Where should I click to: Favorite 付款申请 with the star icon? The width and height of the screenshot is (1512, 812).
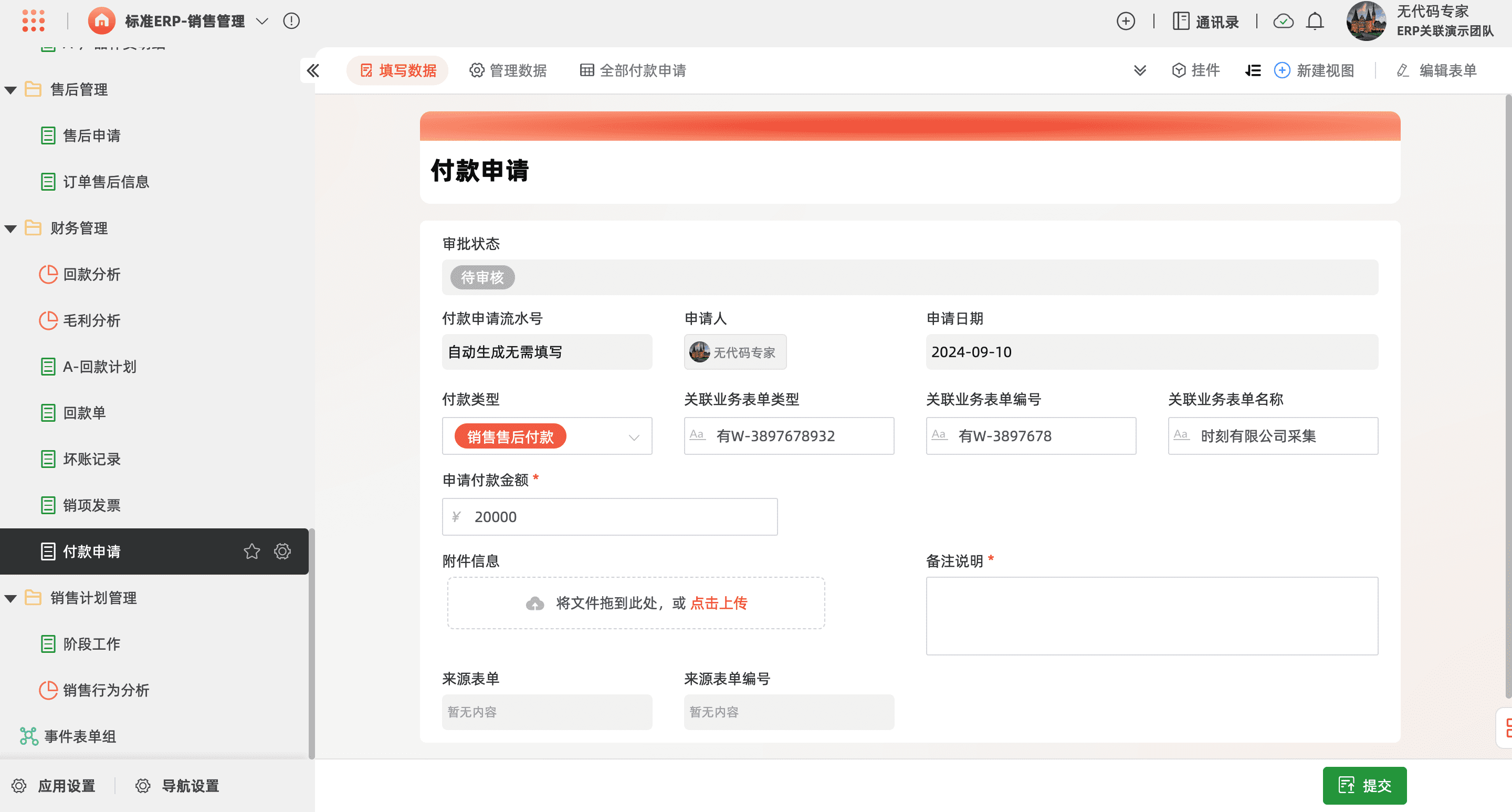click(x=252, y=551)
